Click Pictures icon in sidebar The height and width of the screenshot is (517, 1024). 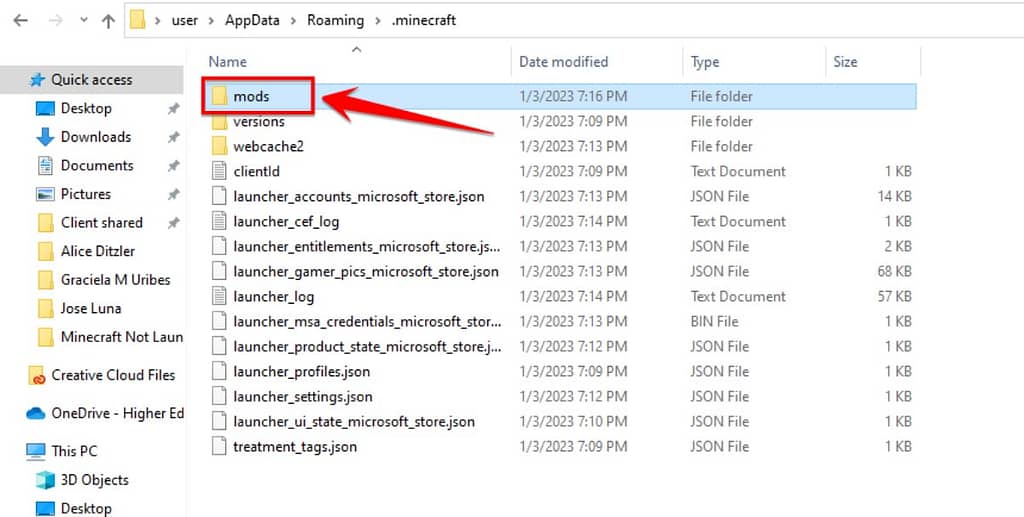click(45, 195)
